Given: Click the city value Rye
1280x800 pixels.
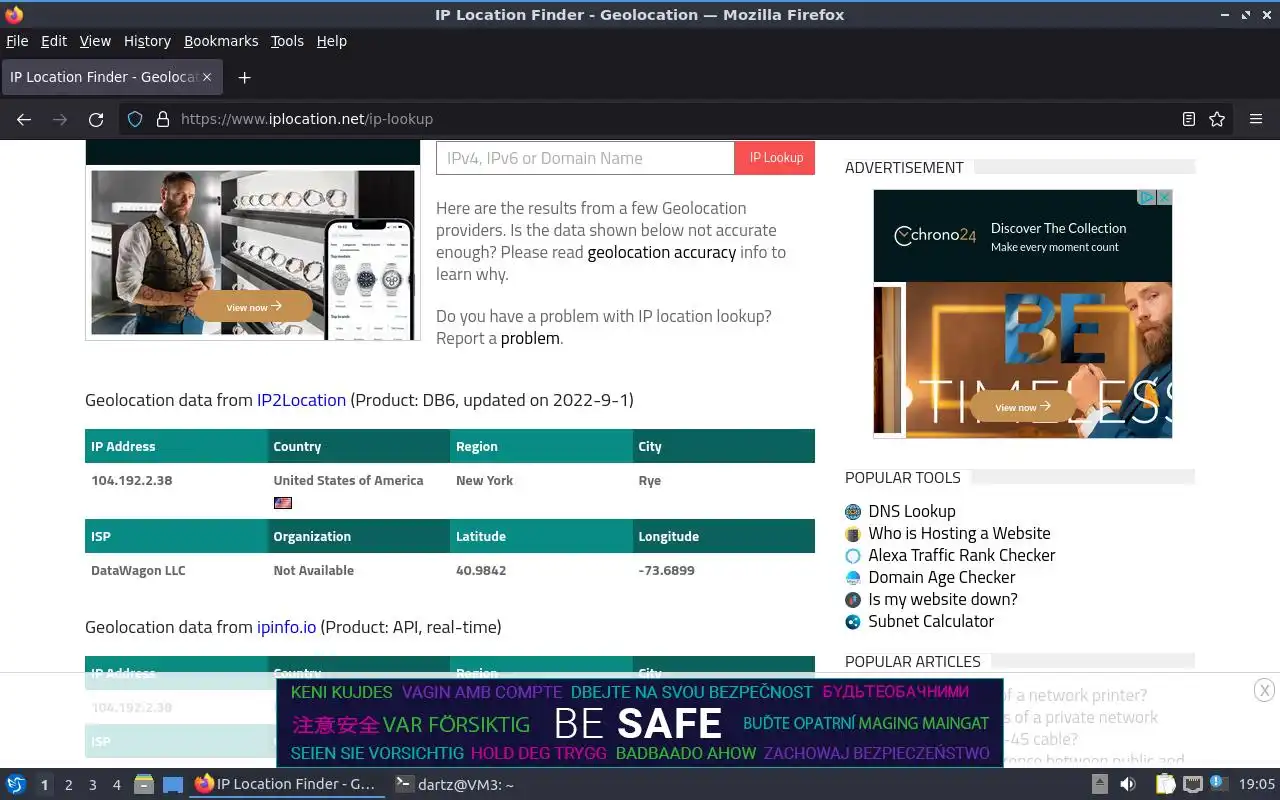Looking at the screenshot, I should 650,481.
